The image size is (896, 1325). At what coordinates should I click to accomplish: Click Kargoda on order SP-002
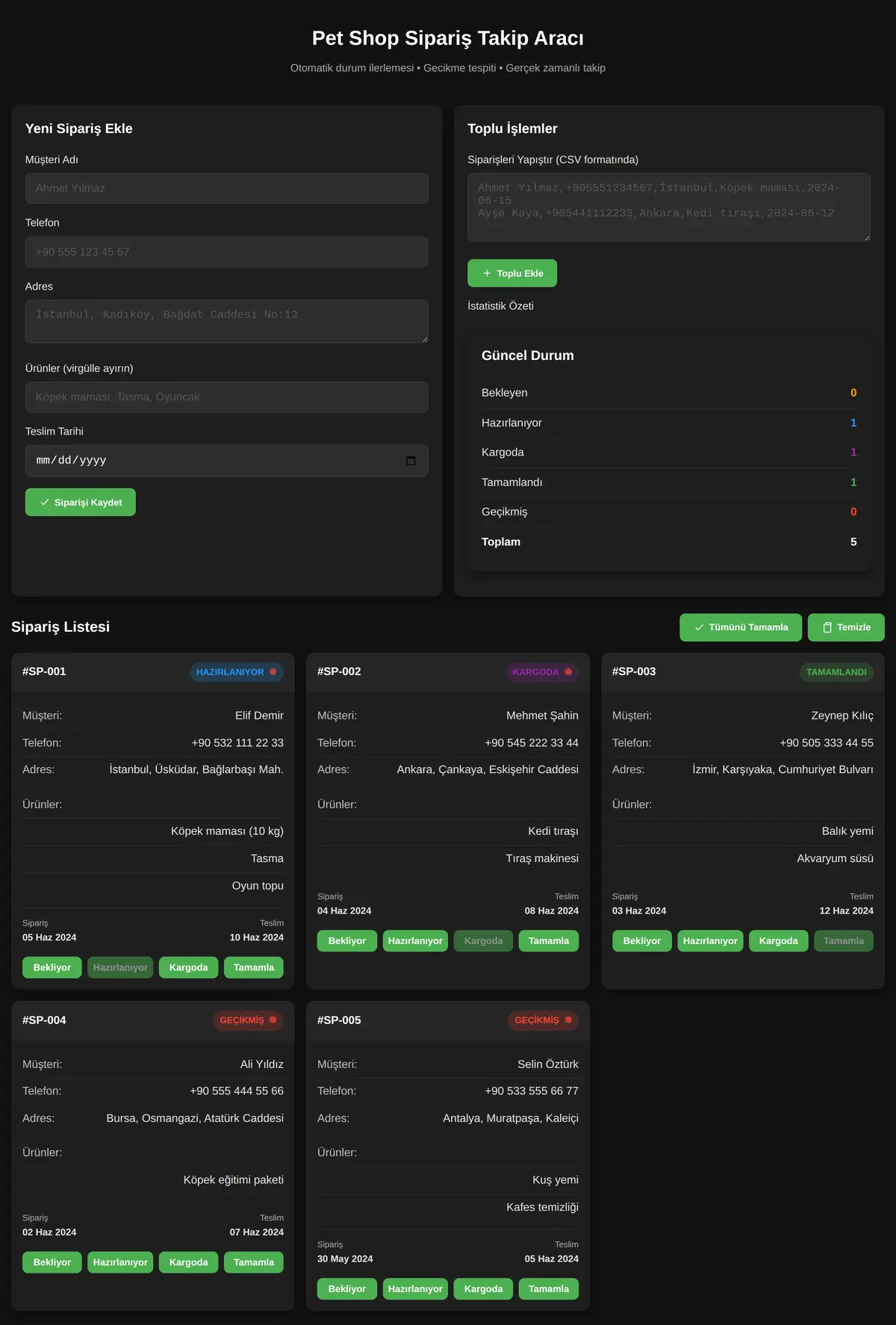(484, 941)
